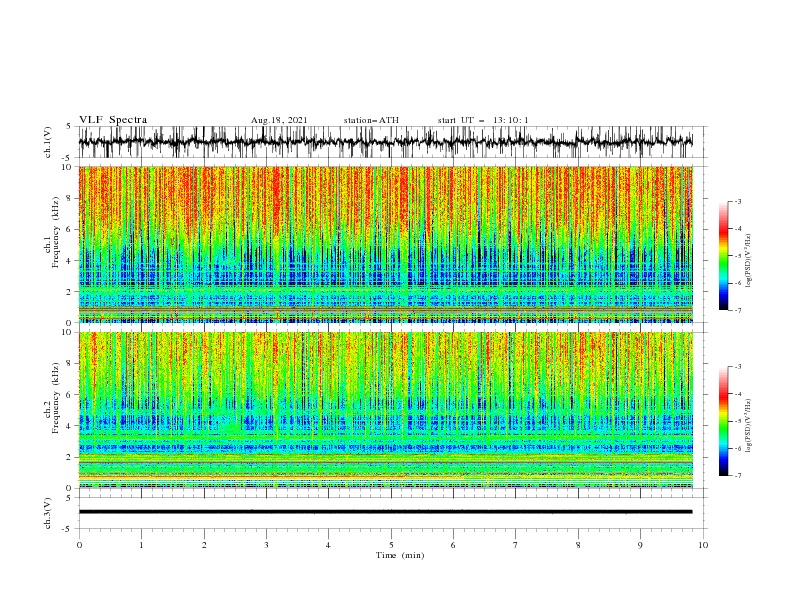This screenshot has width=792, height=612.
Task: Click the ch.1 spectrogram color scale bar
Action: pos(723,256)
